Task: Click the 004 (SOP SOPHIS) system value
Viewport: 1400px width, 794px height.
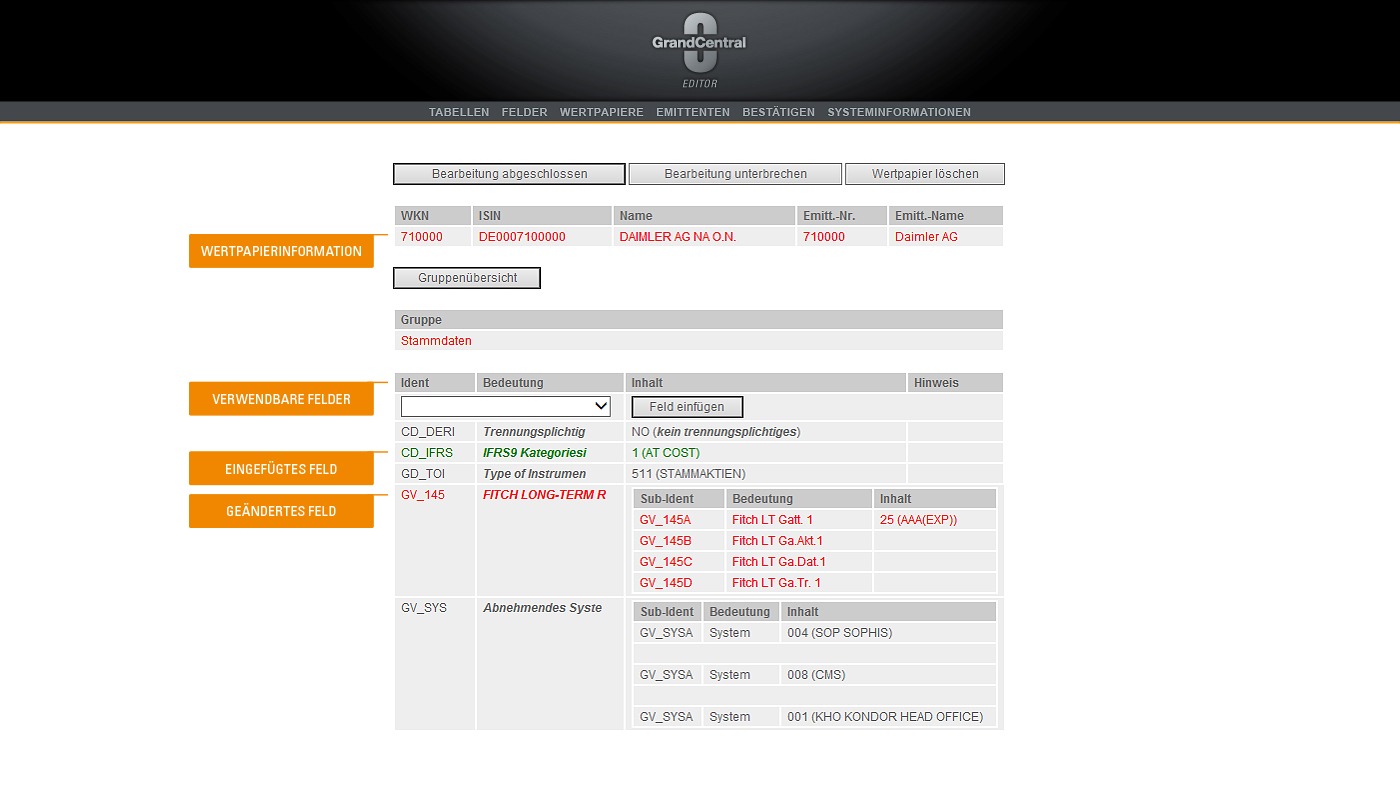Action: (840, 633)
